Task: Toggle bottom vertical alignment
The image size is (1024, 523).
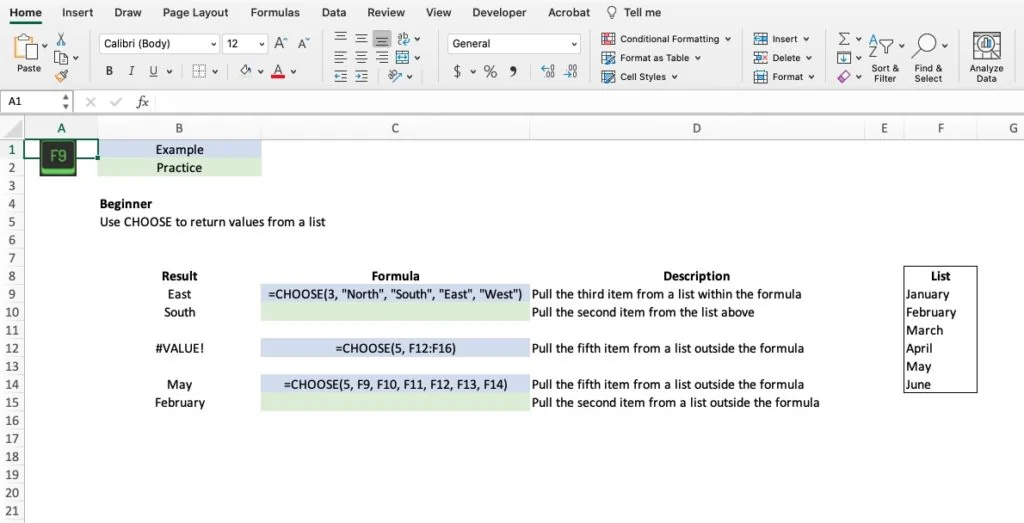Action: point(382,39)
